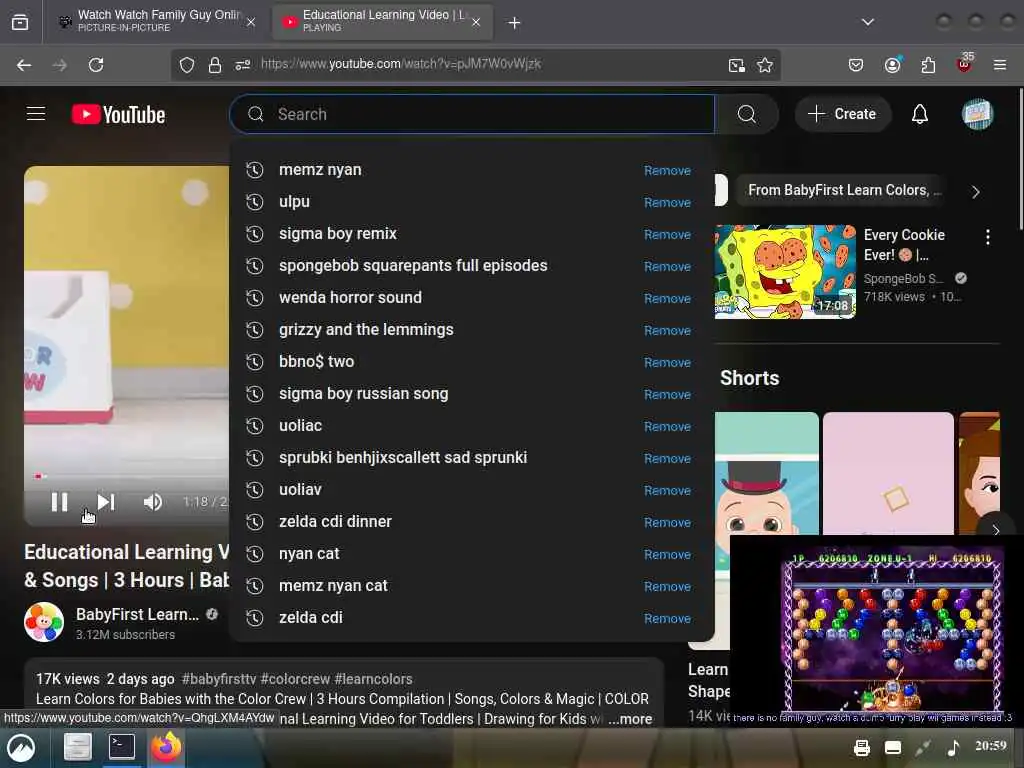This screenshot has width=1024, height=768.
Task: Open the Firefox View icon
Action: (20, 22)
